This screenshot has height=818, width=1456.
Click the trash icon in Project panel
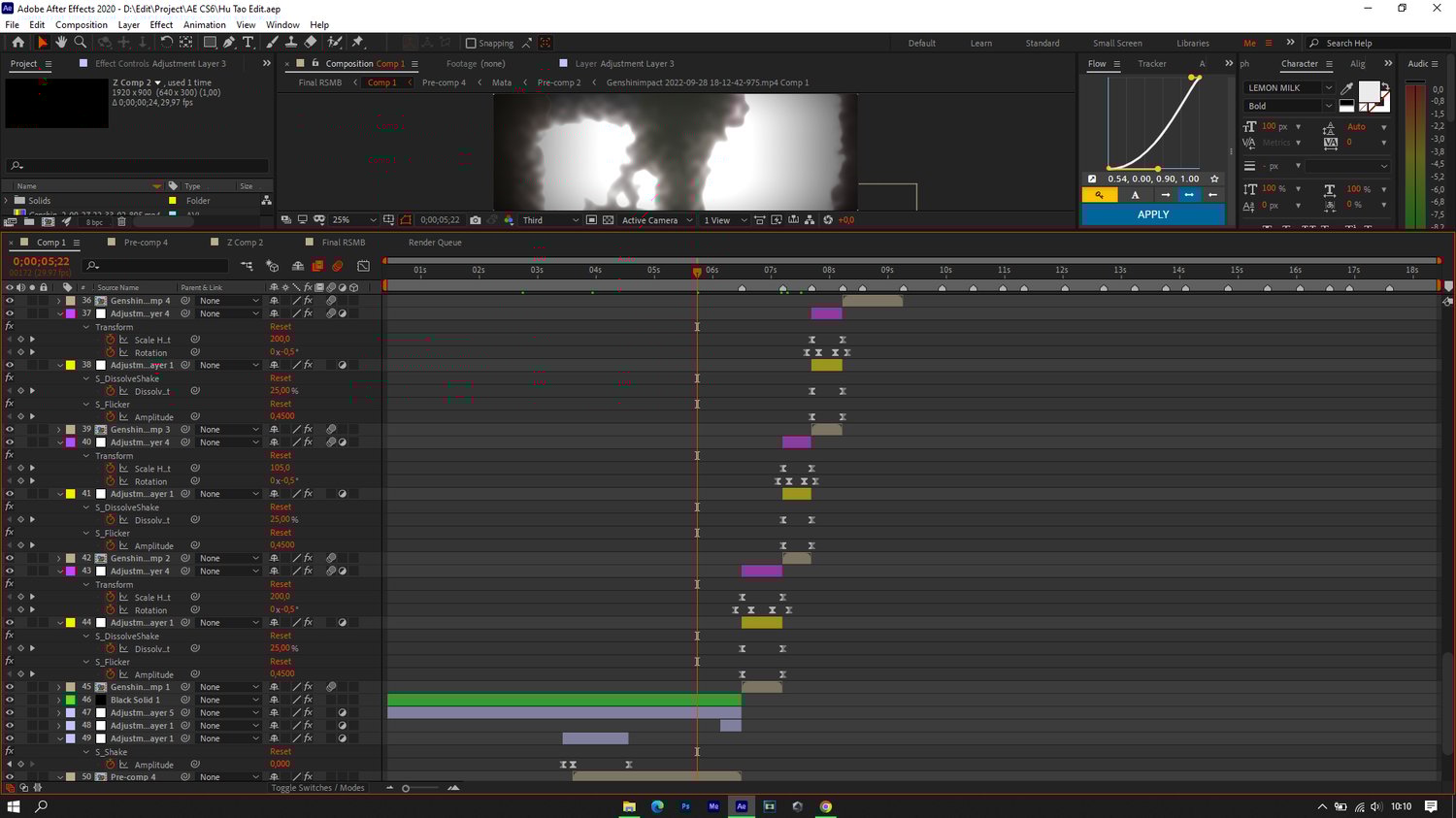pyautogui.click(x=121, y=222)
